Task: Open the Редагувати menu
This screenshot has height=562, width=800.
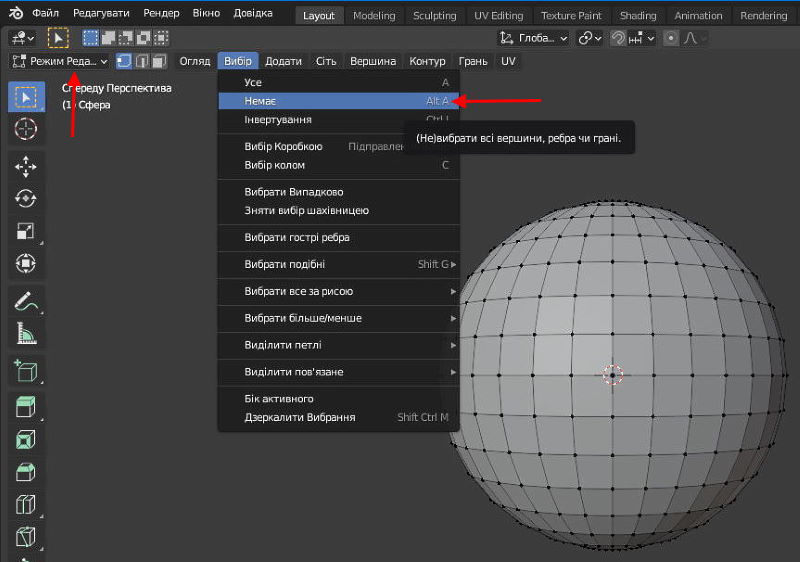Action: 101,13
